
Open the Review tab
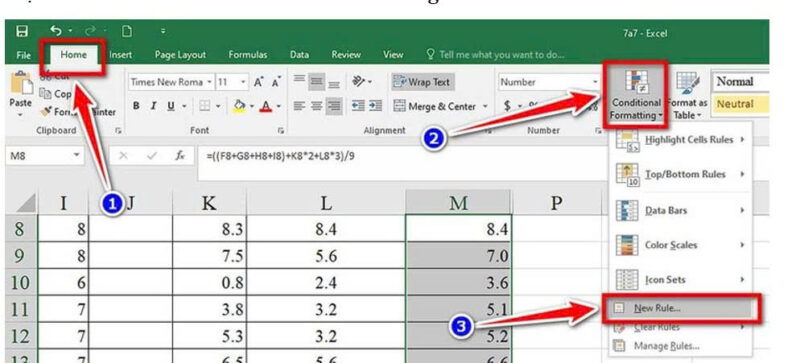tap(346, 55)
